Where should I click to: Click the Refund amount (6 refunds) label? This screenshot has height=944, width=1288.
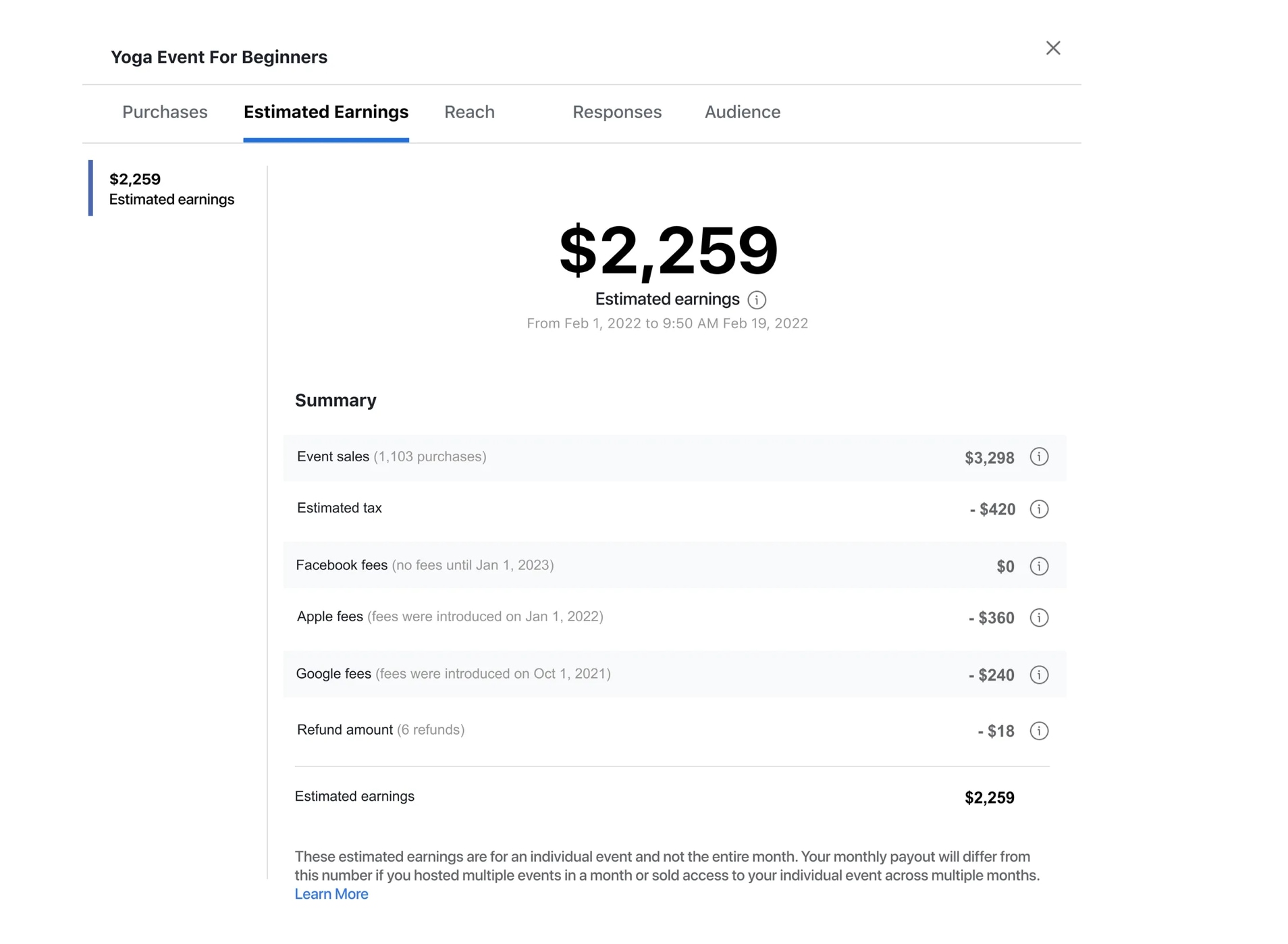point(381,730)
